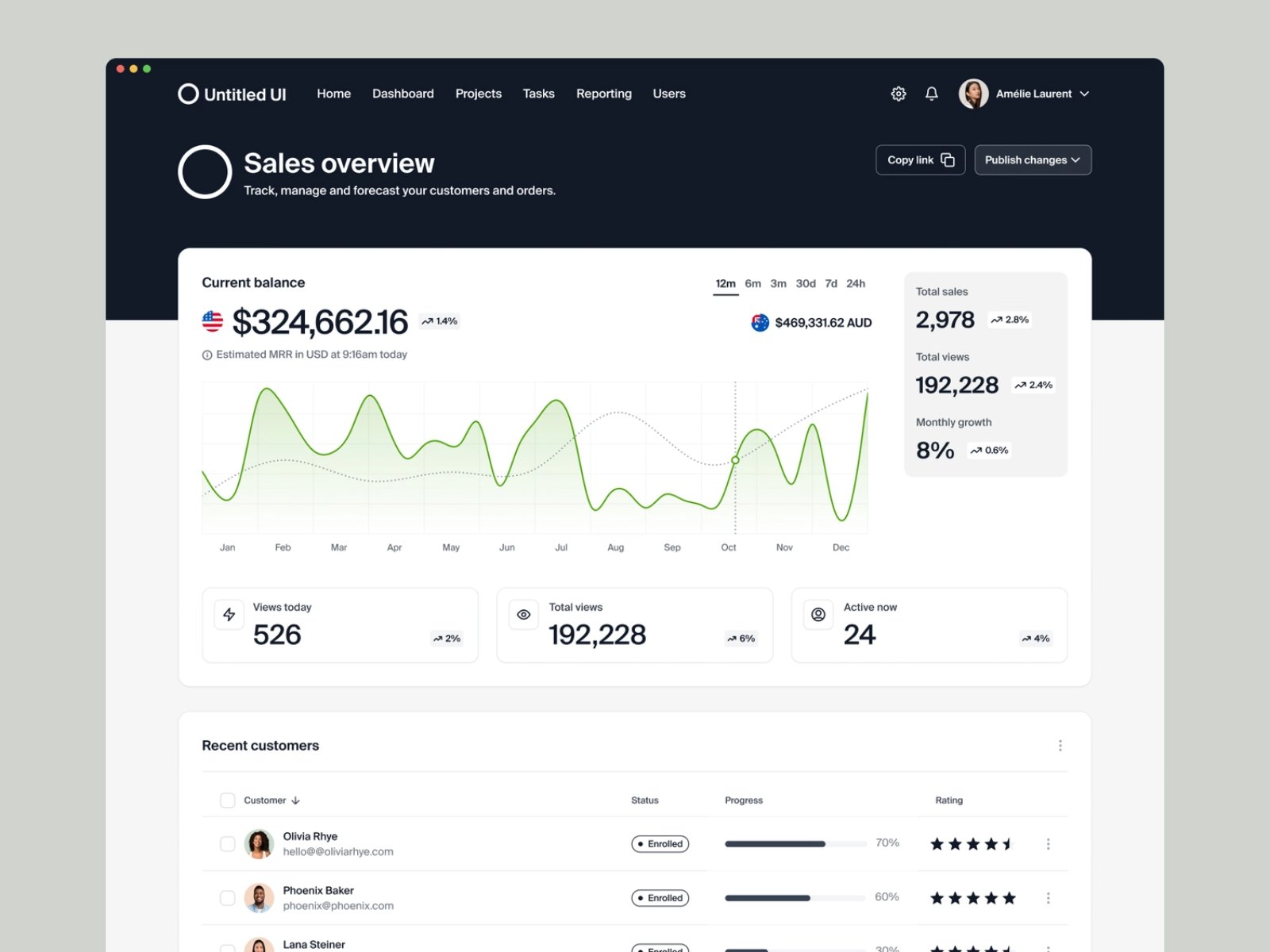The width and height of the screenshot is (1270, 952).
Task: Expand the Amélie Laurent account chevron
Action: (1085, 94)
